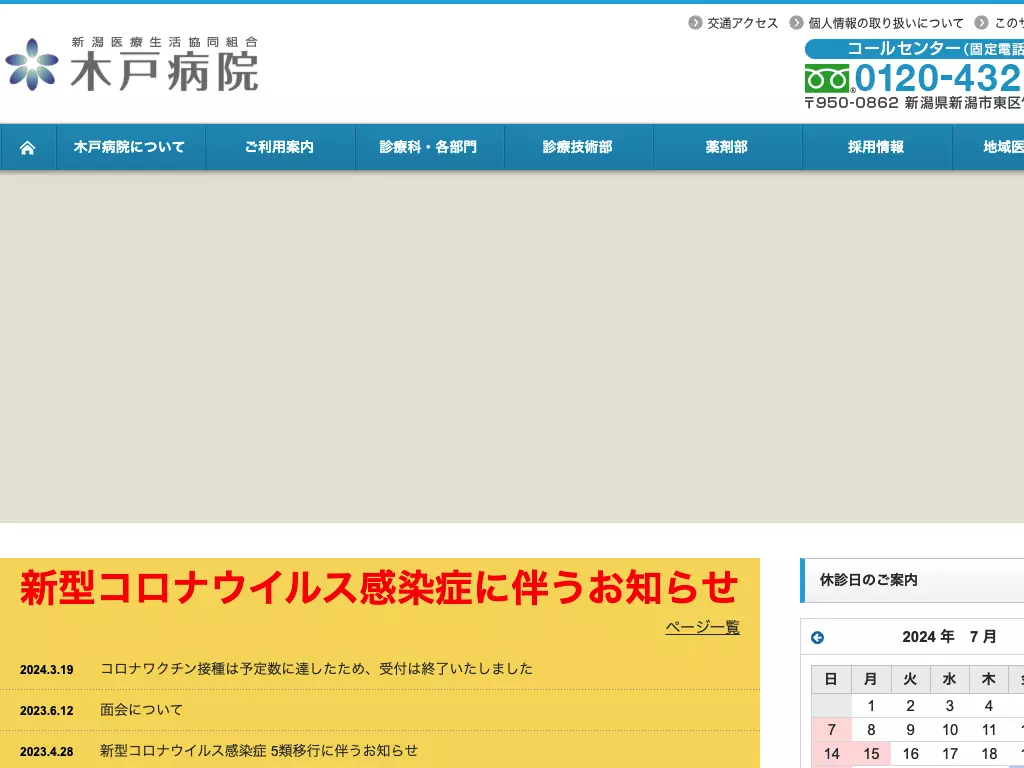Select calendar day 17
Viewport: 1024px width, 768px height.
point(950,754)
